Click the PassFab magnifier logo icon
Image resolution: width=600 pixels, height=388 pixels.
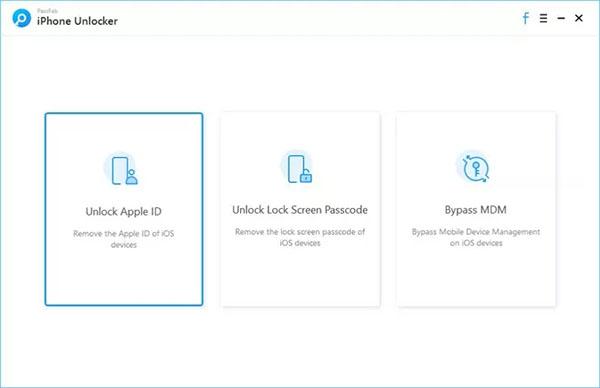pos(21,18)
